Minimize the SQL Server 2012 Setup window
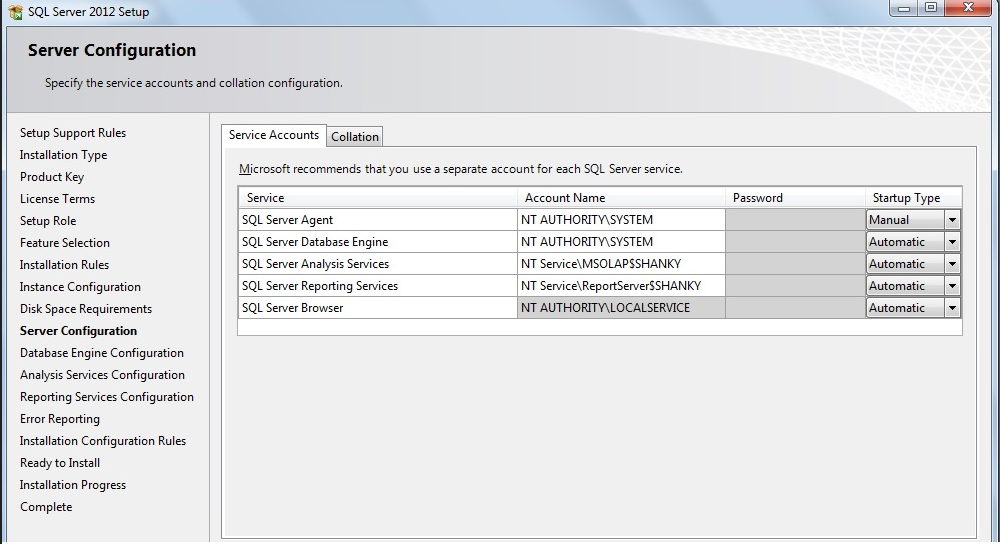 point(904,8)
